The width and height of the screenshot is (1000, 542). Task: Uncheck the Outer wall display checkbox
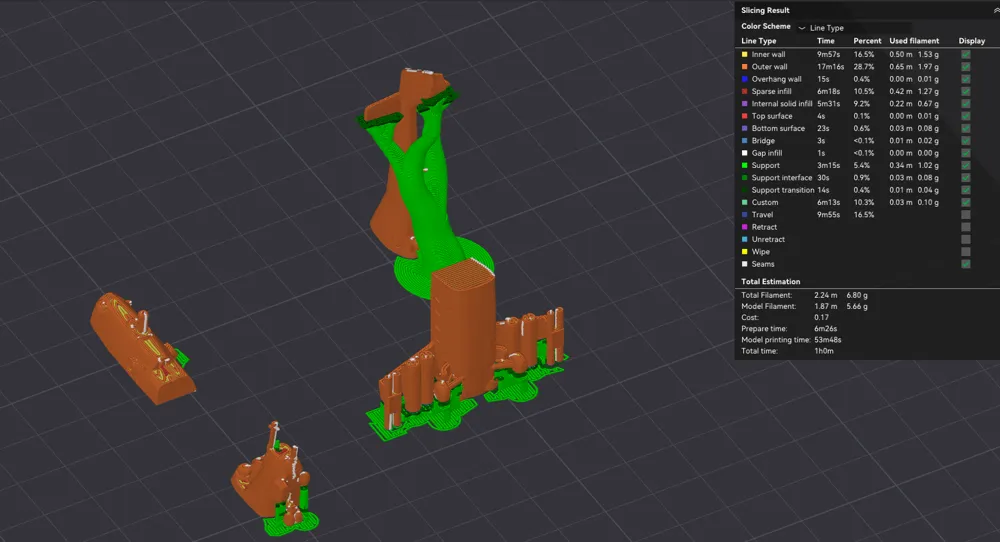tap(966, 67)
